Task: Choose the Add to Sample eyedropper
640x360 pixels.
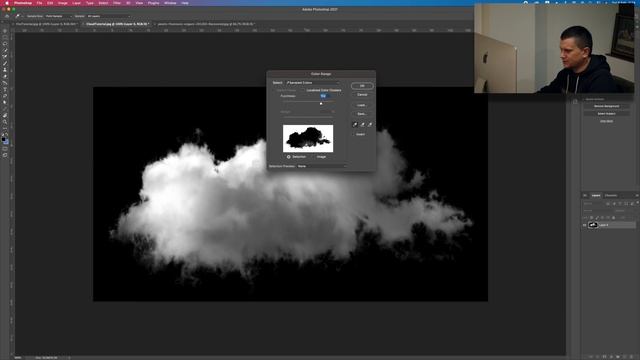Action: 362,124
